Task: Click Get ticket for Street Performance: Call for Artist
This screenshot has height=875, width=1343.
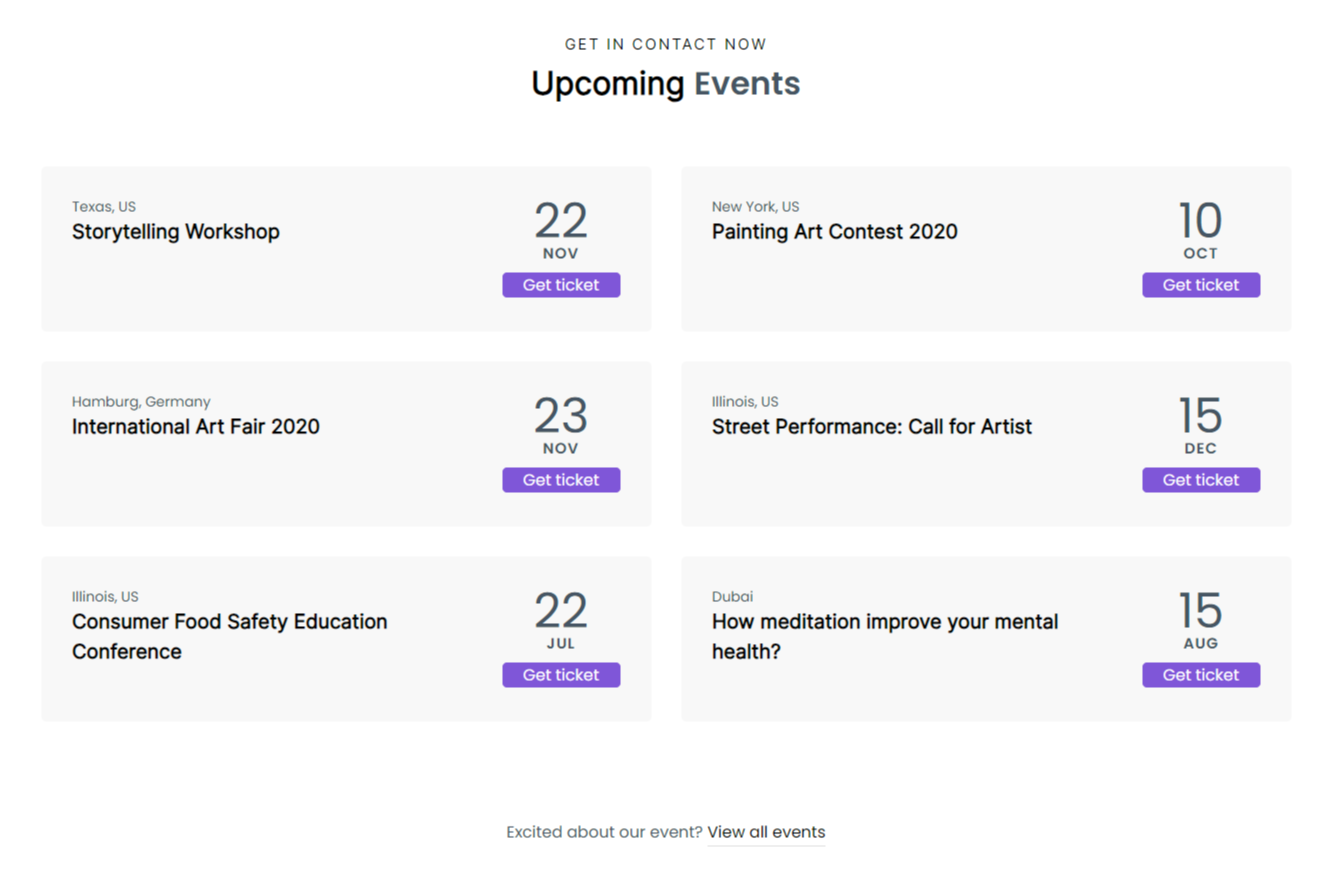Action: (1200, 479)
